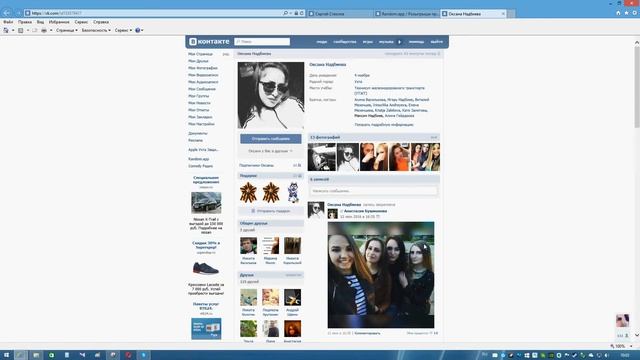Open the group selfie wall post photo
The height and width of the screenshot is (360, 640).
click(381, 275)
